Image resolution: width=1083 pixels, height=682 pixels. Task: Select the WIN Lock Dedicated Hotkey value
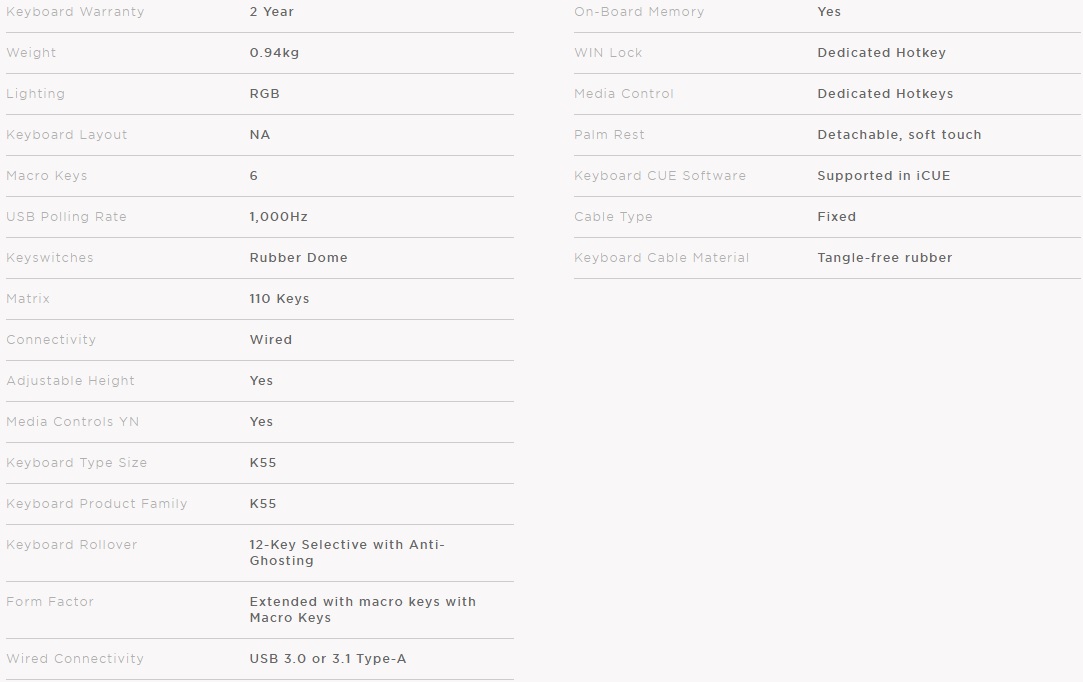(881, 53)
